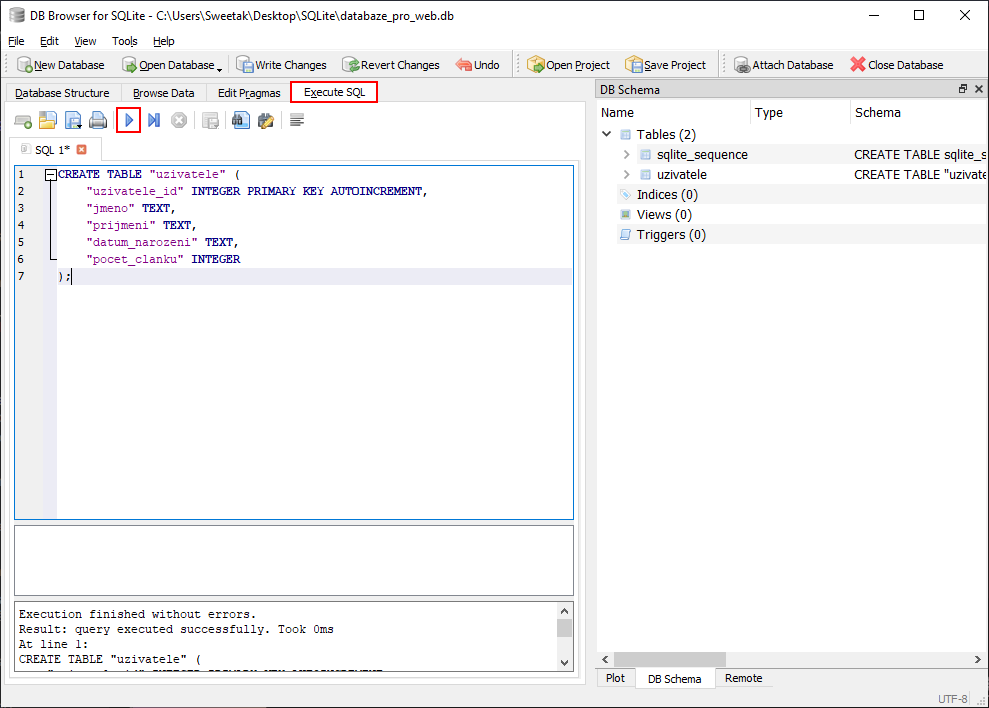This screenshot has width=989, height=708.
Task: Close the SQL 1 editor tab
Action: tap(81, 150)
